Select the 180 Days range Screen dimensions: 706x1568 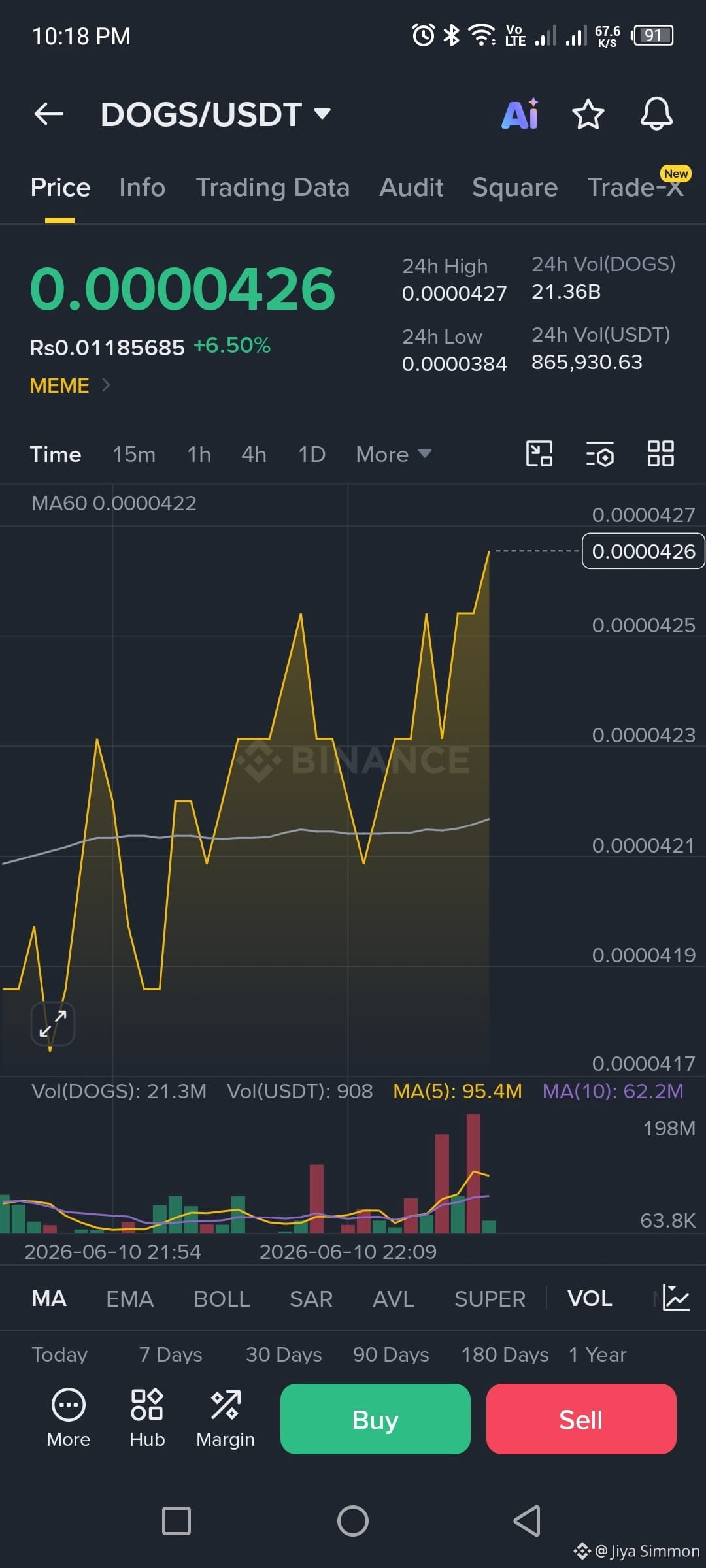pyautogui.click(x=505, y=1354)
